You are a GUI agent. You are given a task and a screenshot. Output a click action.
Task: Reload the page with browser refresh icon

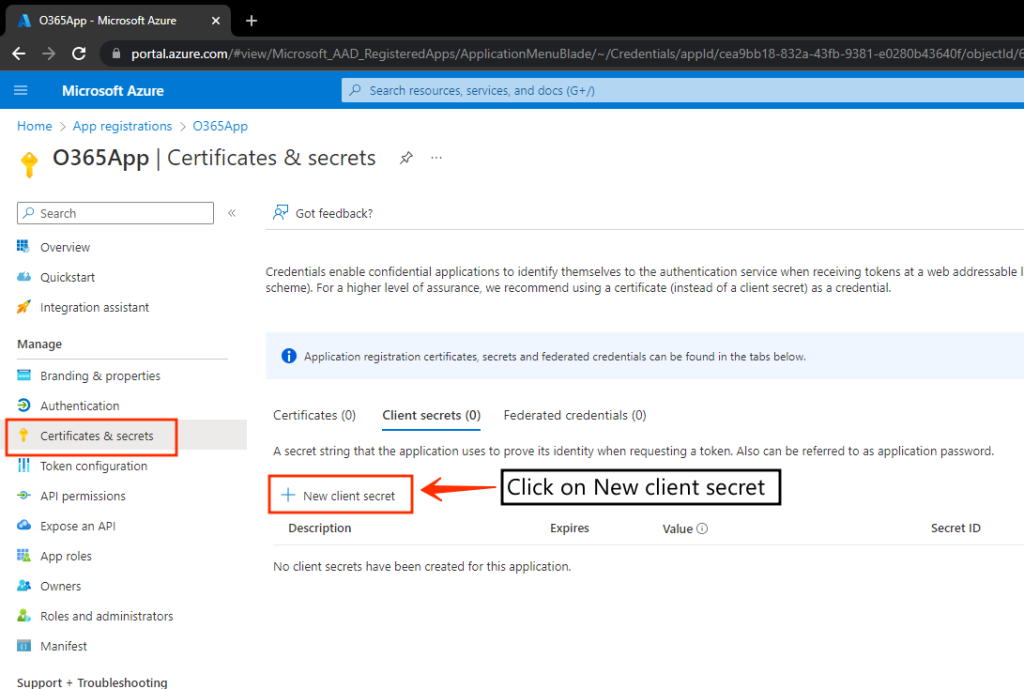click(79, 54)
